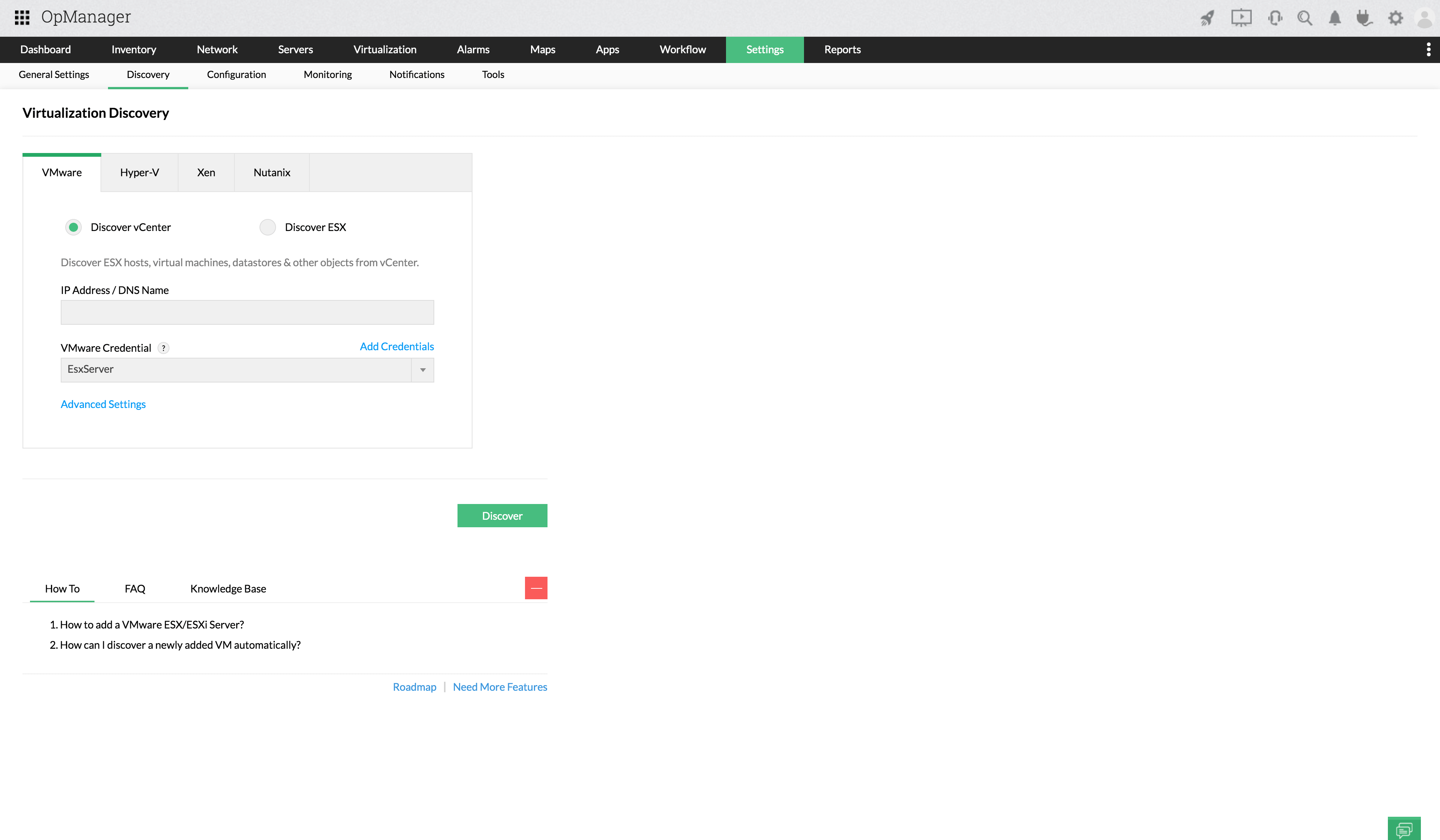Expand the EsxServer credential dropdown
The image size is (1440, 840).
click(x=422, y=370)
